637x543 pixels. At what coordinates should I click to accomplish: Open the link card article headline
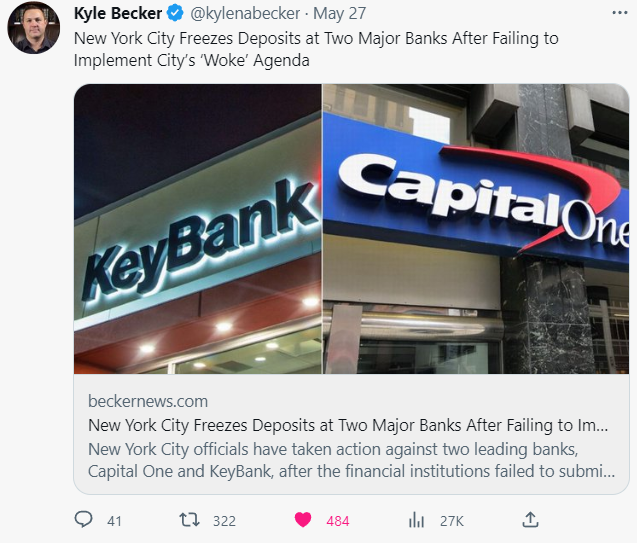tap(348, 425)
